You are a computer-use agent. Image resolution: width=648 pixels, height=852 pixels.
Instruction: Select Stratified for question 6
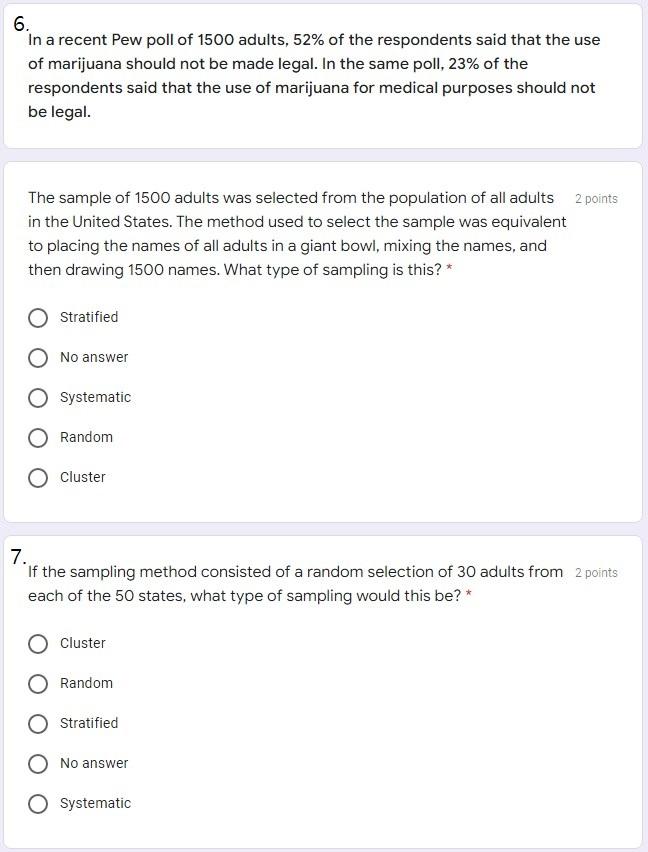point(38,317)
